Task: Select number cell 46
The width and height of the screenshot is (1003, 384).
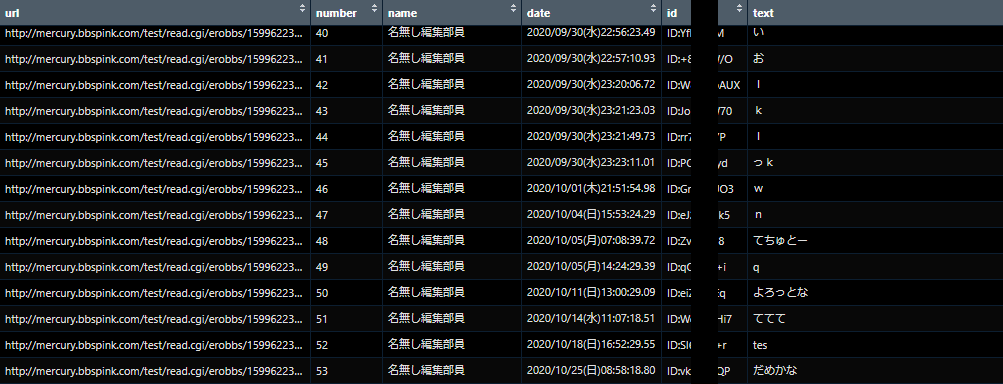Action: coord(347,189)
